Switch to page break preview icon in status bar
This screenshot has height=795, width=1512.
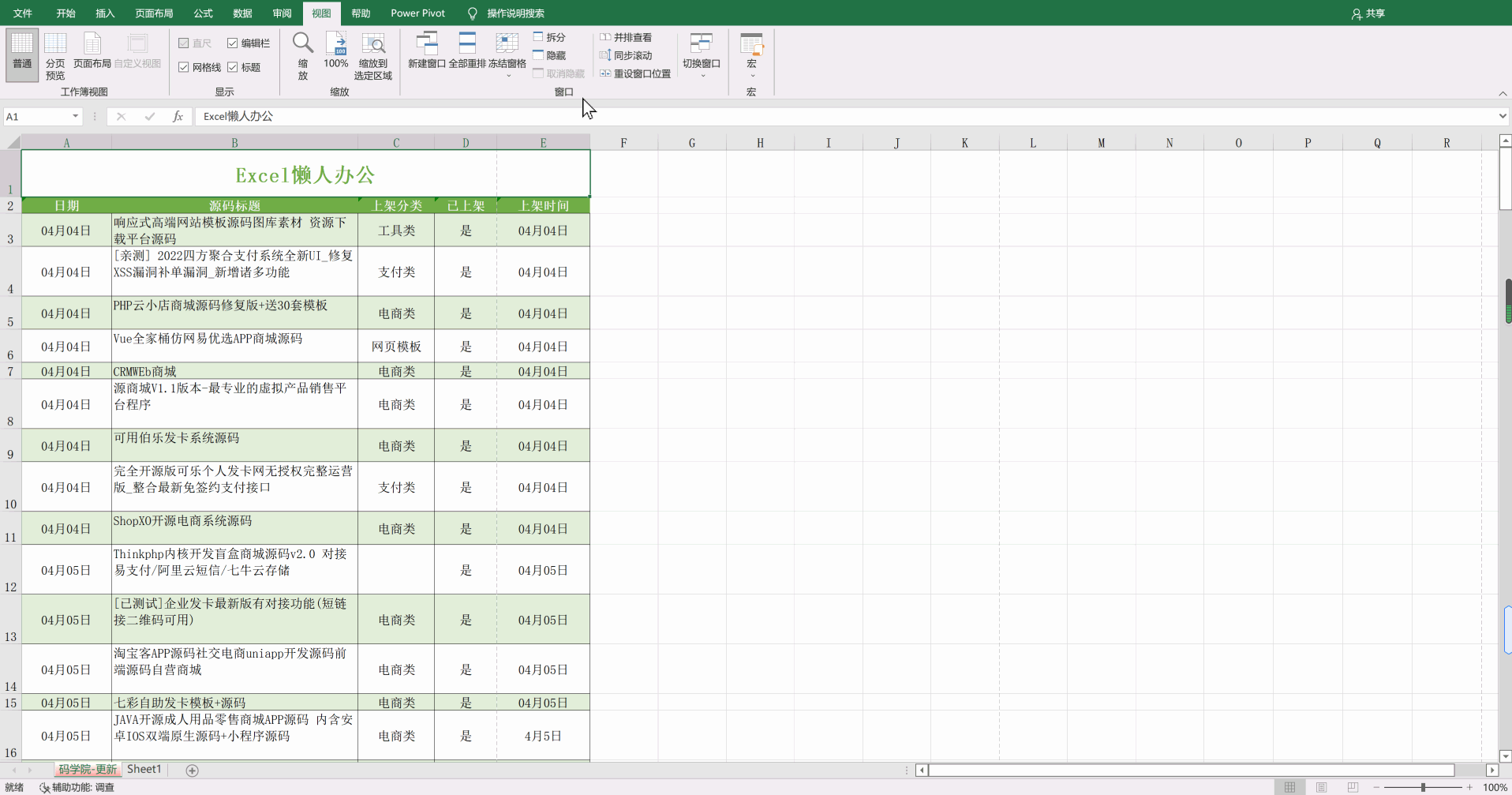click(x=1353, y=787)
